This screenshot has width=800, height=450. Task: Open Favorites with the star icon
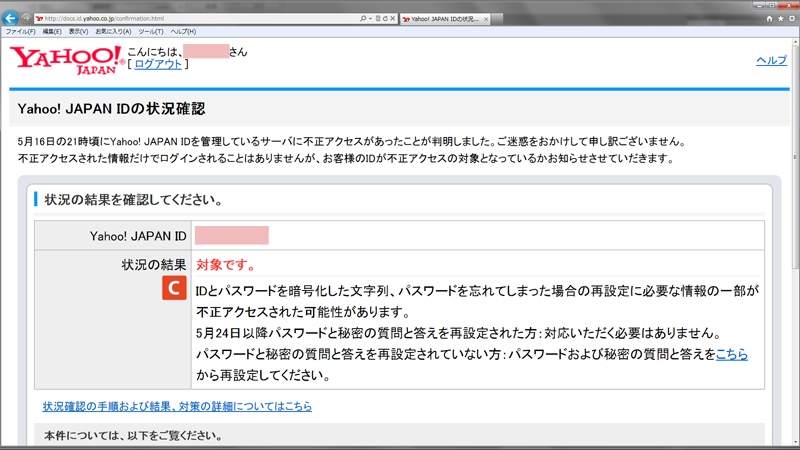(x=781, y=18)
